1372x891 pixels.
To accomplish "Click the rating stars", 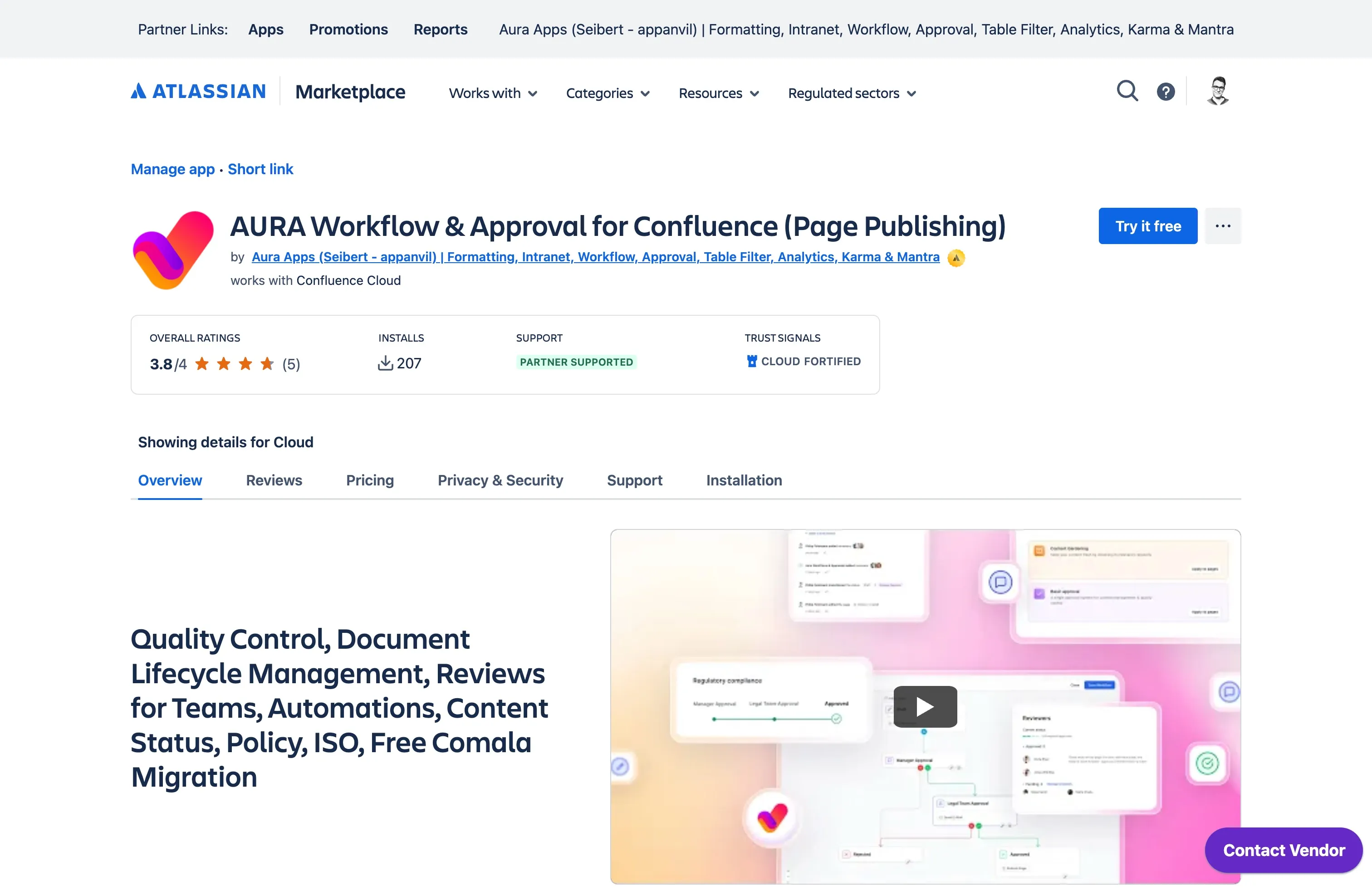I will 234,364.
